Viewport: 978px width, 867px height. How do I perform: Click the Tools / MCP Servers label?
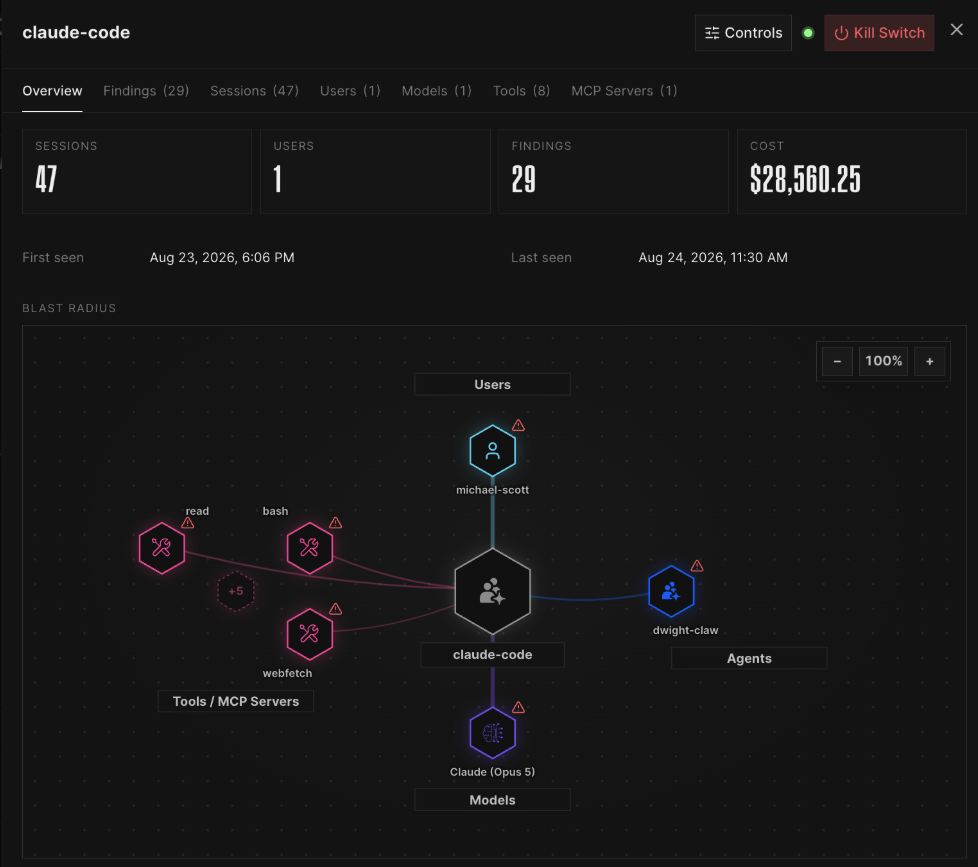pos(236,701)
